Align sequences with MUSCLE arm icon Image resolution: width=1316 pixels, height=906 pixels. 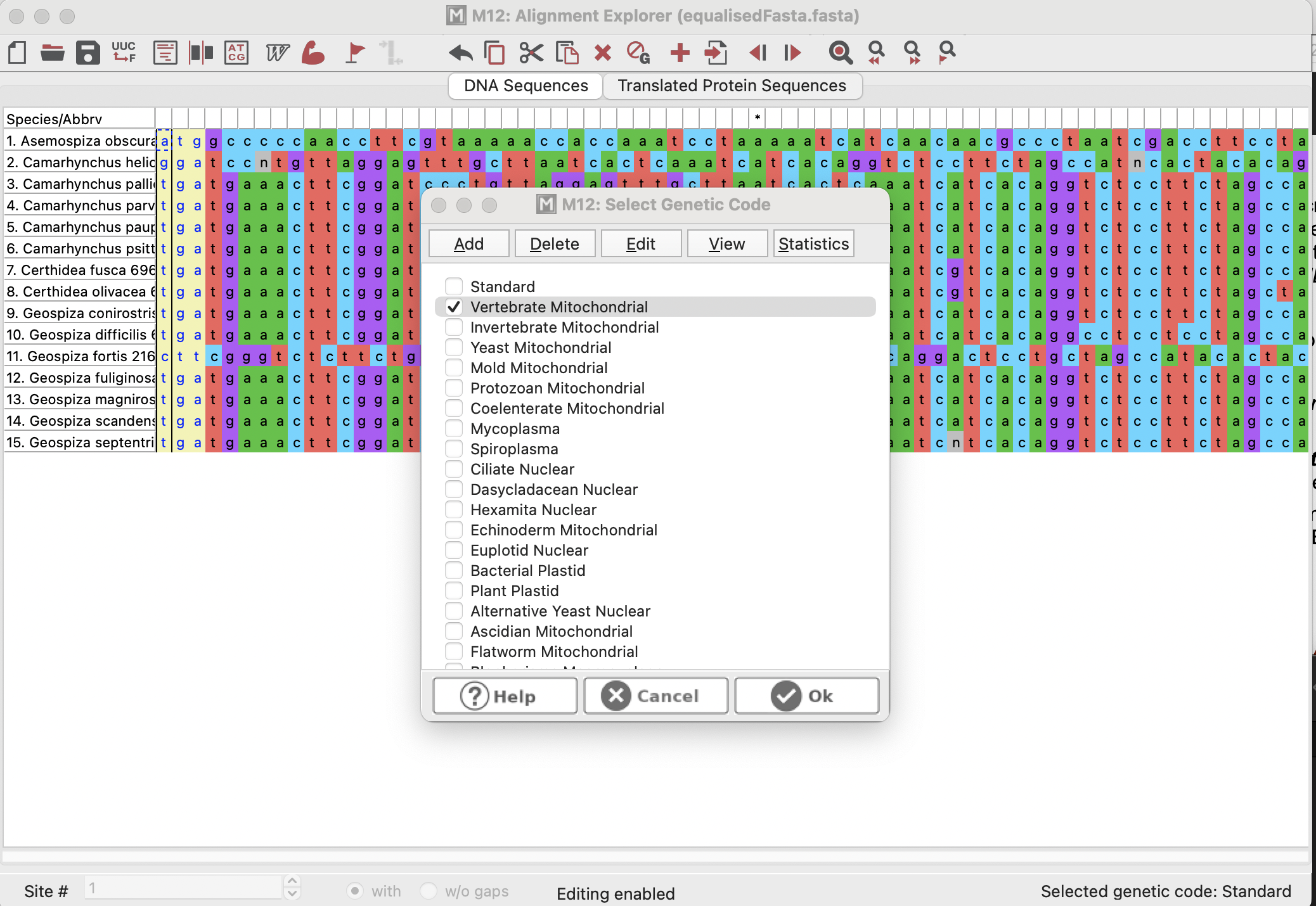coord(313,53)
